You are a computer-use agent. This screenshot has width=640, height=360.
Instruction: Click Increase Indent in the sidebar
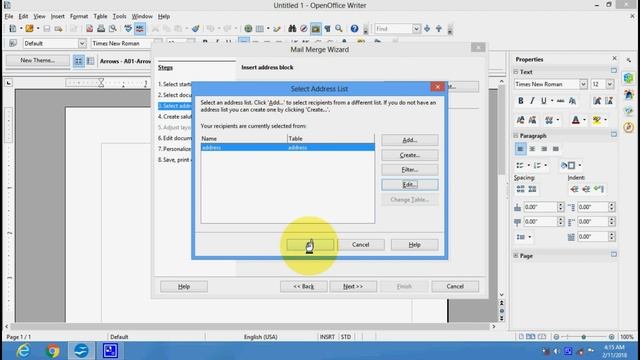(x=574, y=189)
